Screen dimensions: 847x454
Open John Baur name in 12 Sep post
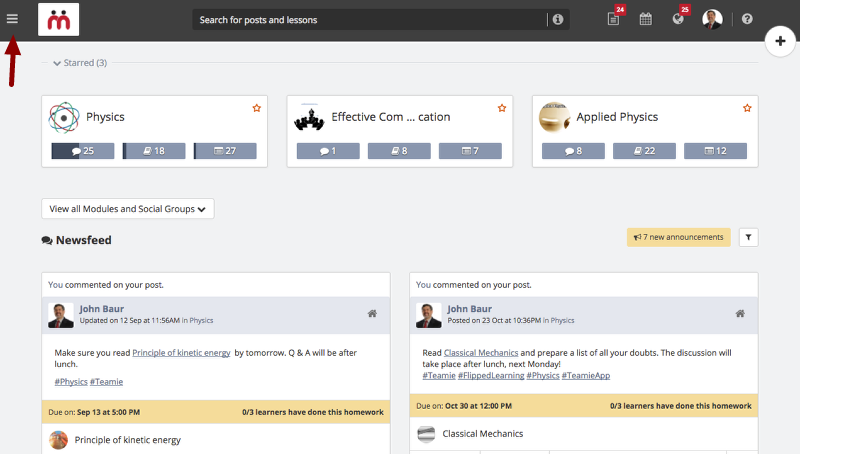coord(102,309)
